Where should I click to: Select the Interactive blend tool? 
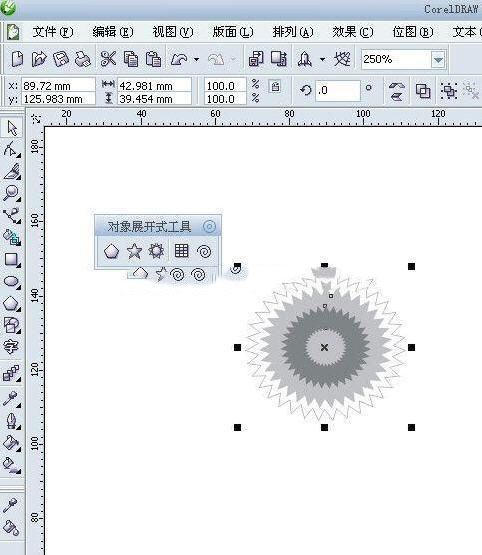11,373
